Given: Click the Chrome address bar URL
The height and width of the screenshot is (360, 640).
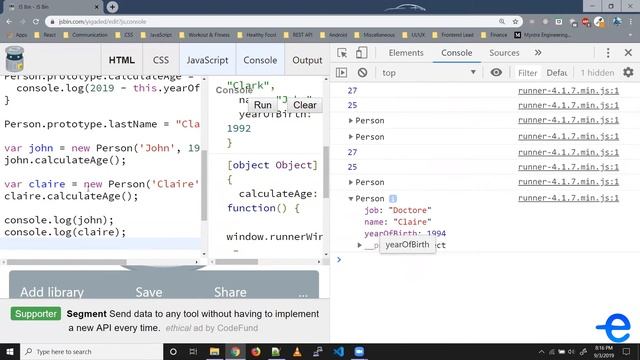Looking at the screenshot, I should [x=102, y=22].
